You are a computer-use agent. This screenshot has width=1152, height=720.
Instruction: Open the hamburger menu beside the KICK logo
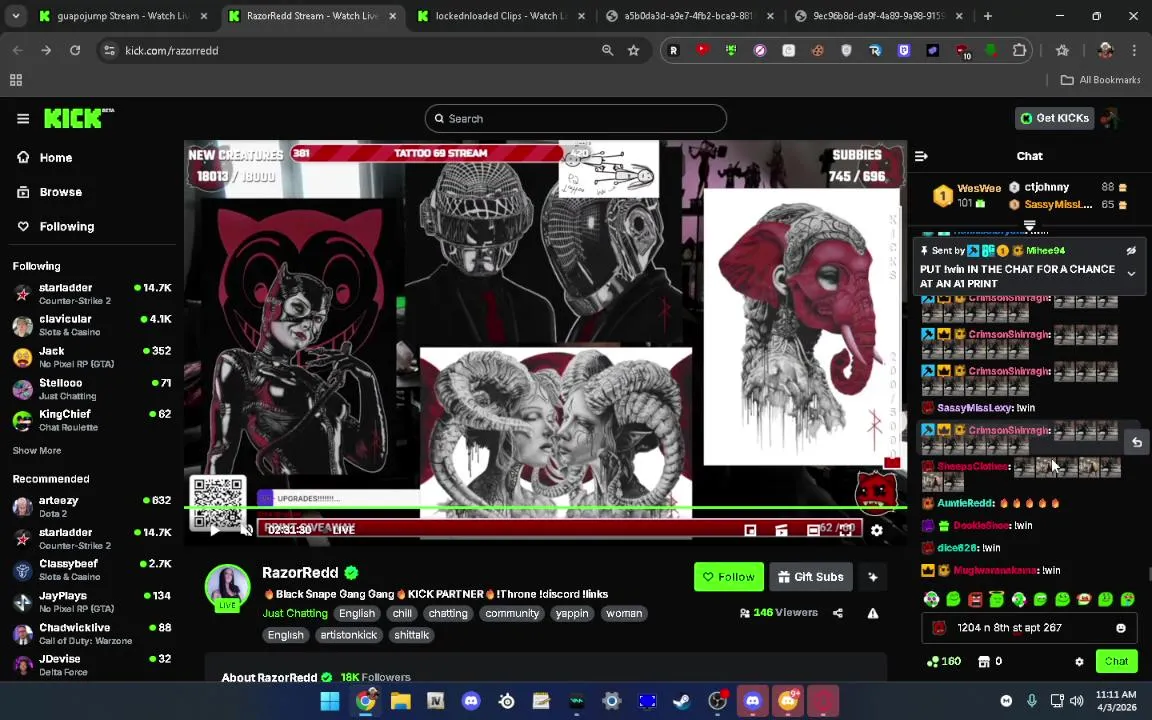point(23,118)
